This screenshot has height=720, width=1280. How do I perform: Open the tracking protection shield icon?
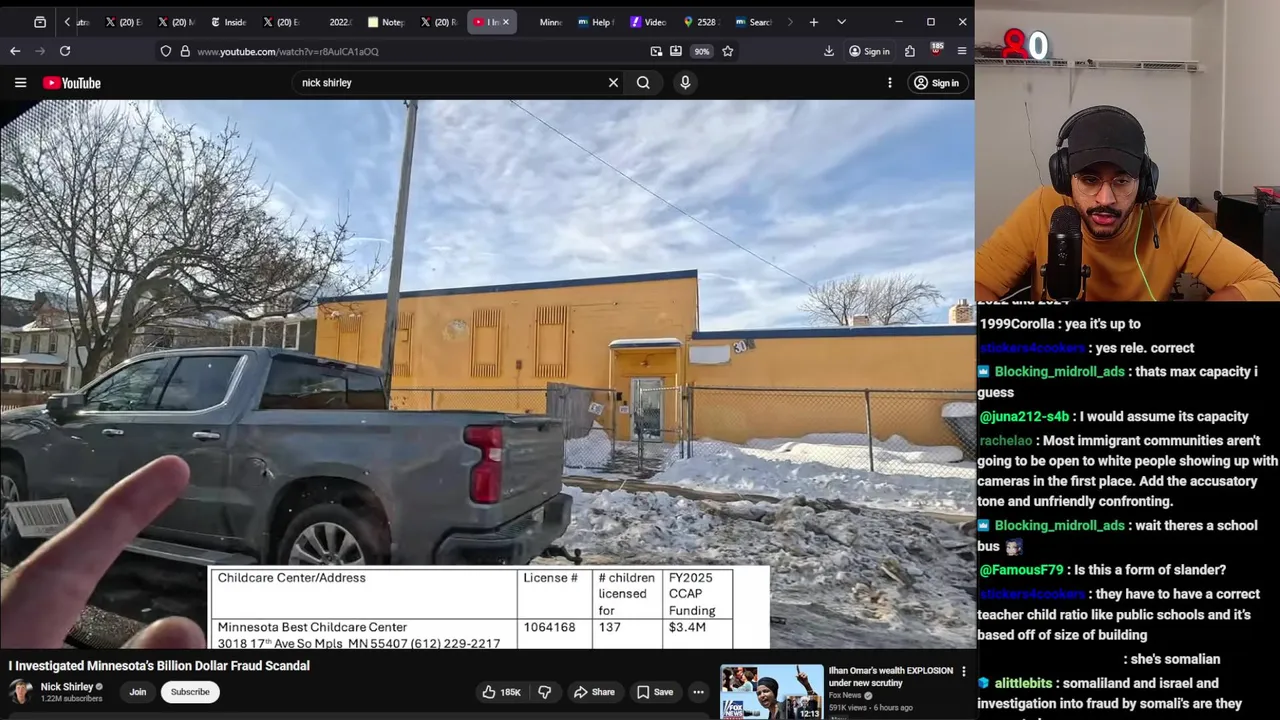click(x=166, y=51)
